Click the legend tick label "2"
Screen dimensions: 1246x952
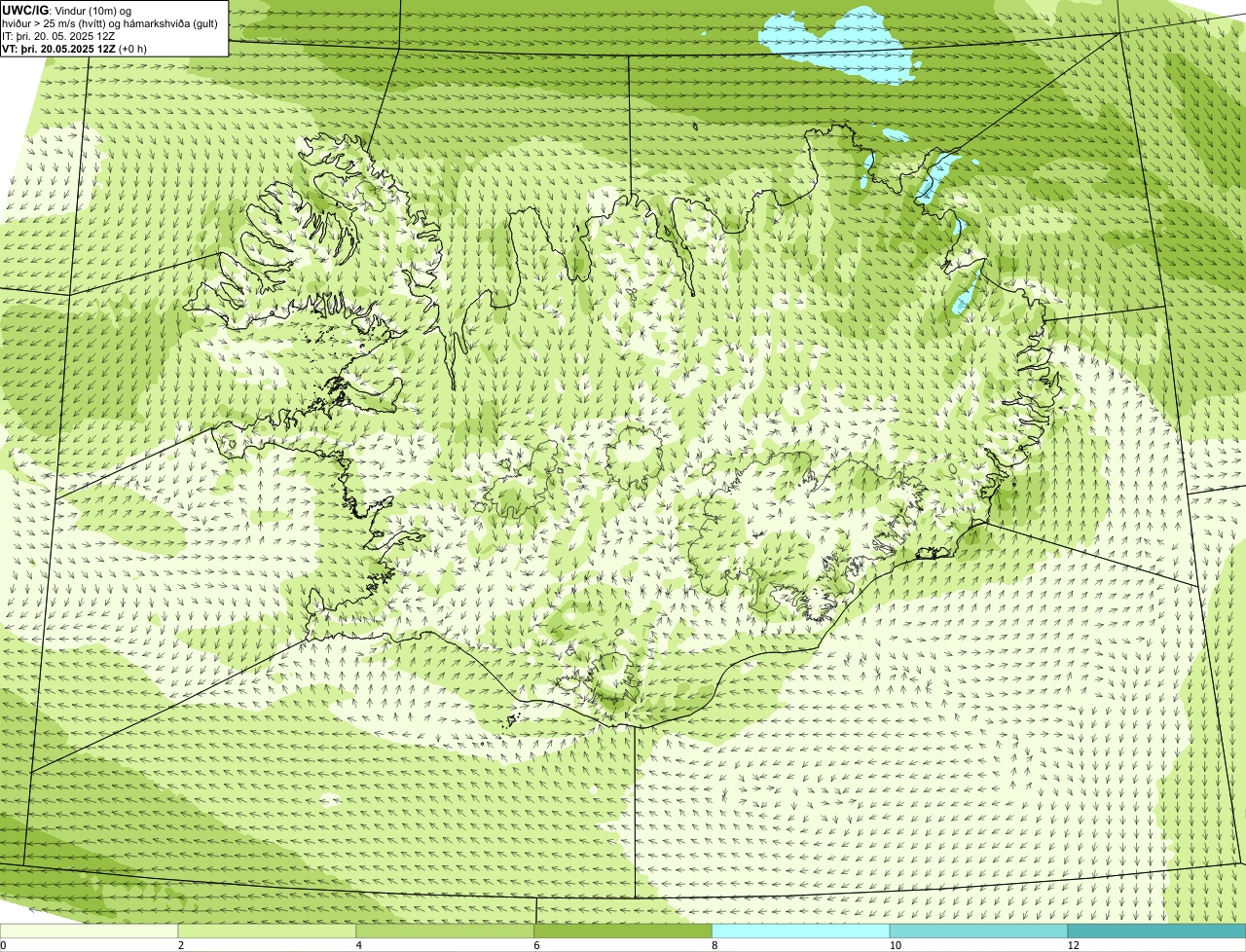pyautogui.click(x=181, y=945)
